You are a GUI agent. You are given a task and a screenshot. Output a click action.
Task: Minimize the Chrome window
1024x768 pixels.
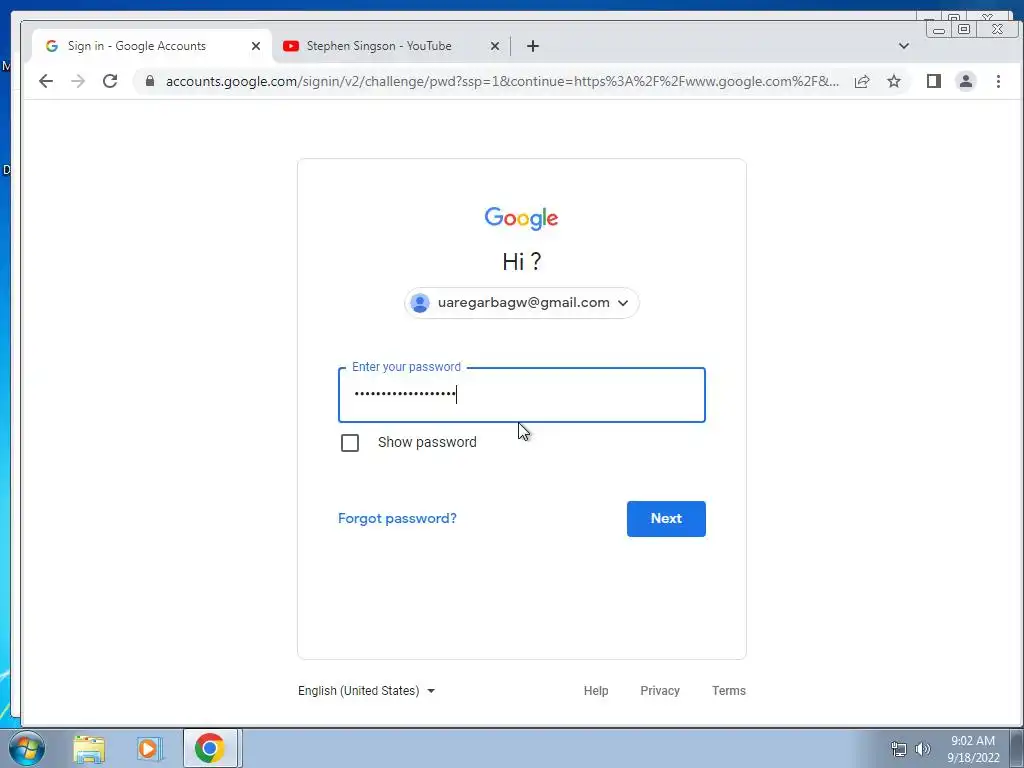click(938, 29)
